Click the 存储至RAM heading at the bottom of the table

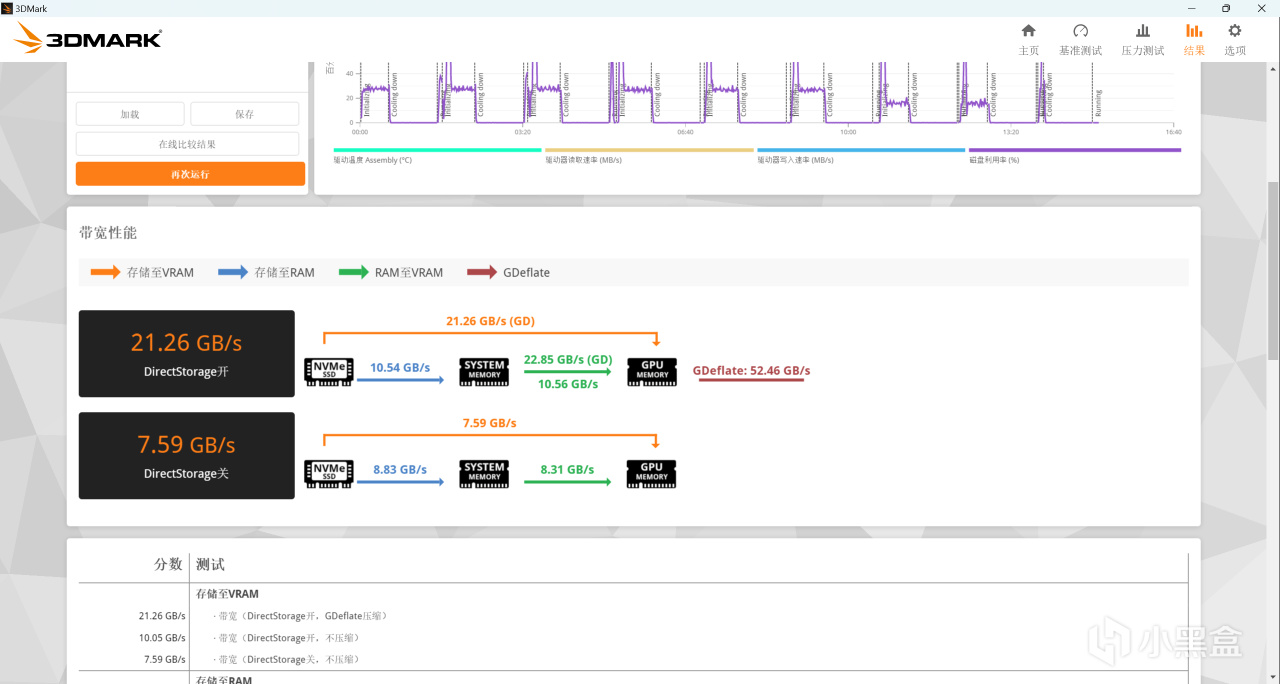(x=223, y=680)
